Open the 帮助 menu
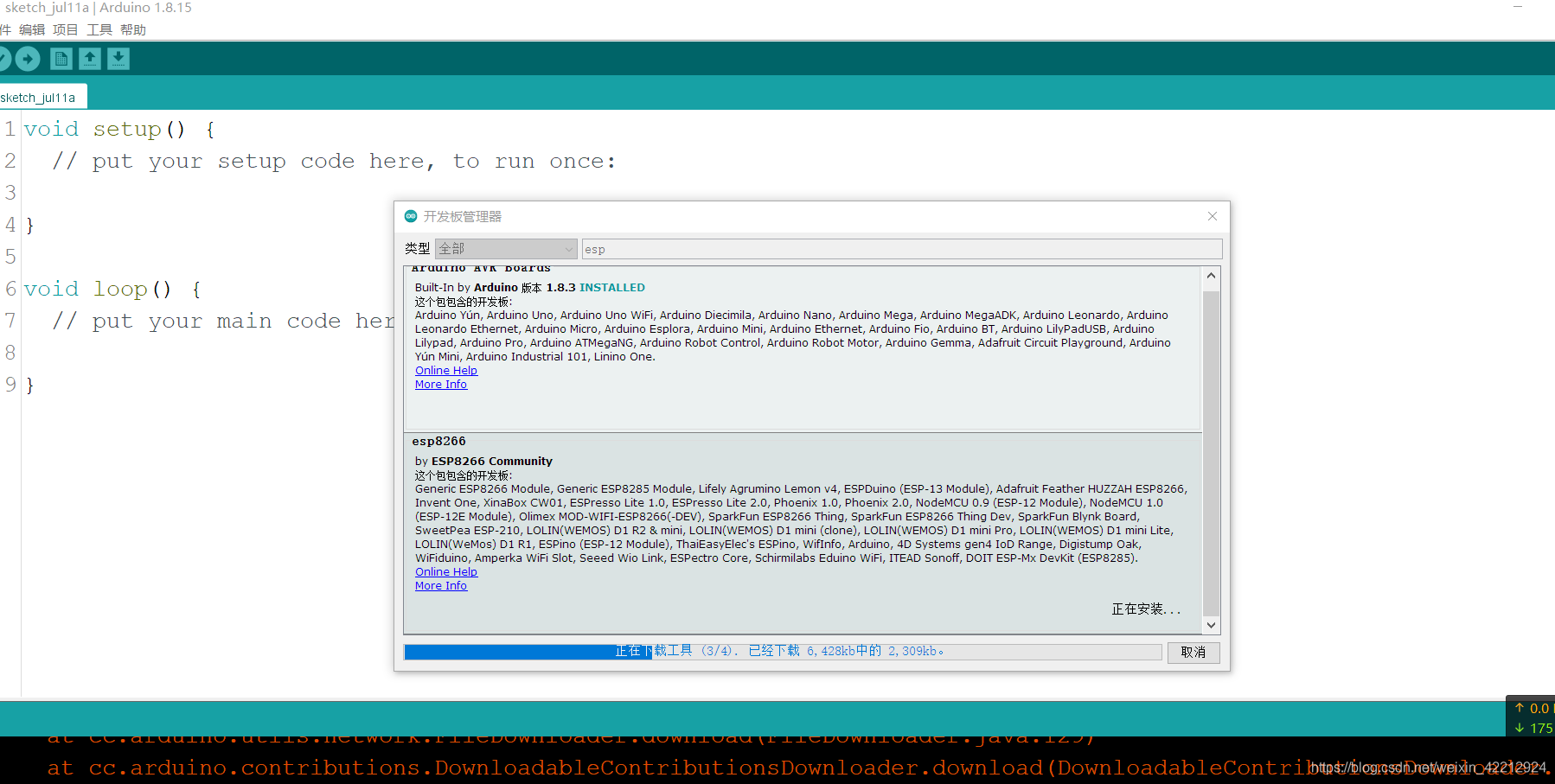 tap(133, 30)
